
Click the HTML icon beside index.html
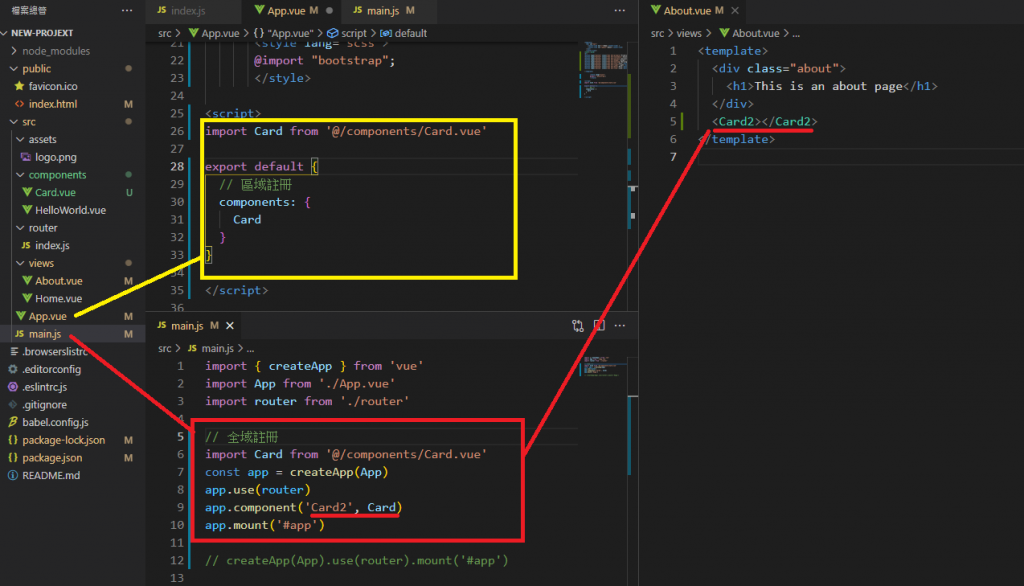[19, 104]
